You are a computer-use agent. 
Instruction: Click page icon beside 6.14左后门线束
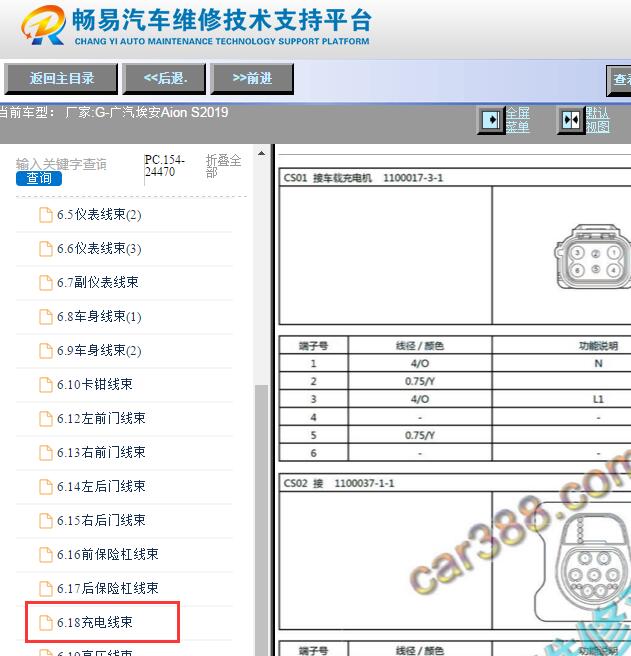[x=46, y=487]
